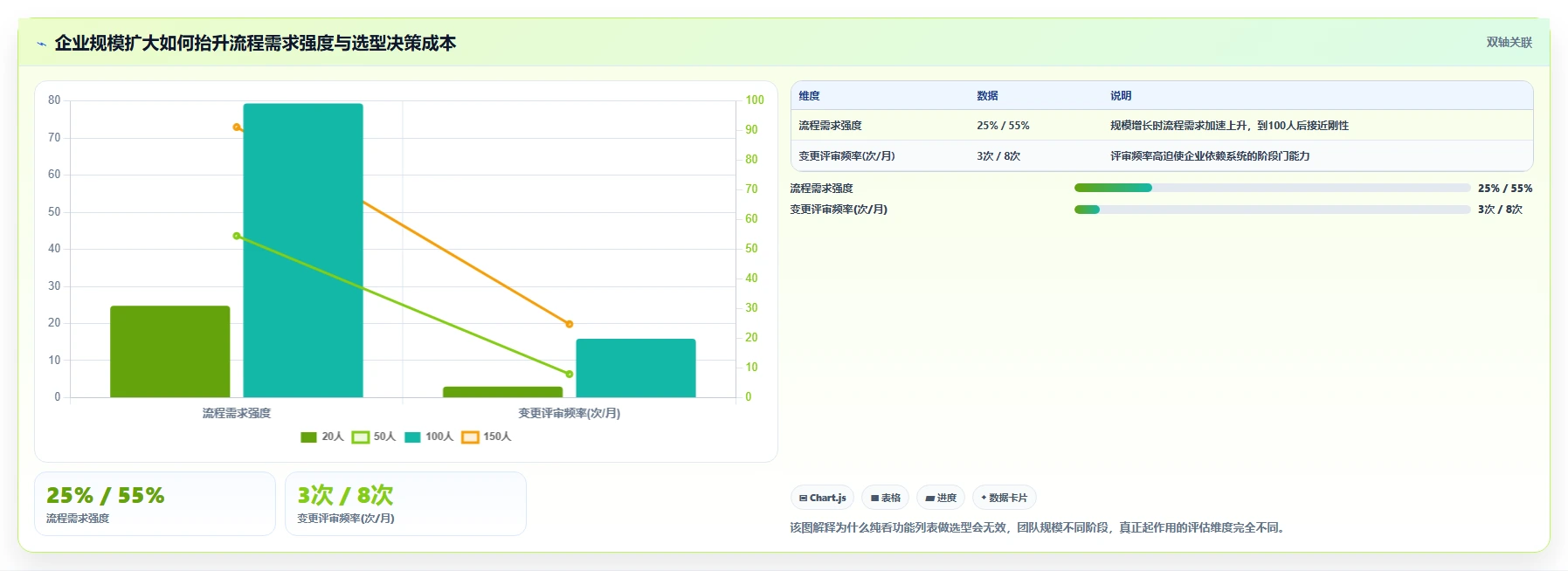Click the 25% / 55% data card
Screen dimensions: 1568x571
(x=155, y=504)
